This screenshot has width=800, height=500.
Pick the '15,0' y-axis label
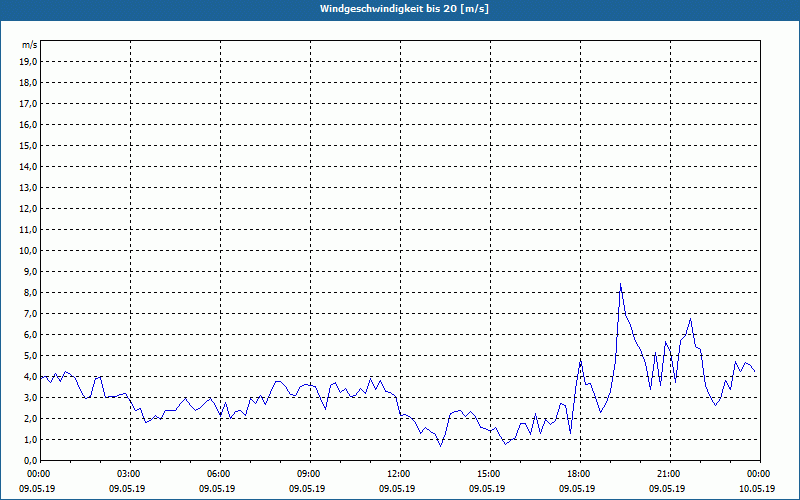(x=28, y=145)
